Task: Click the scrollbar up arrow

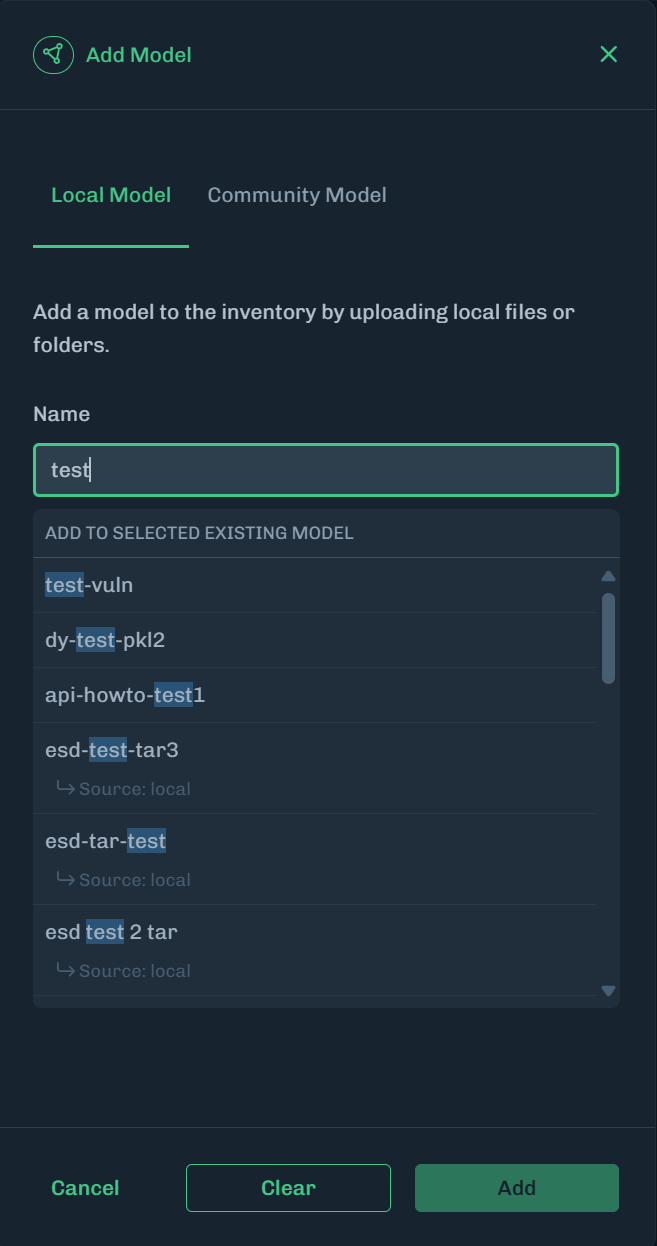Action: 608,575
